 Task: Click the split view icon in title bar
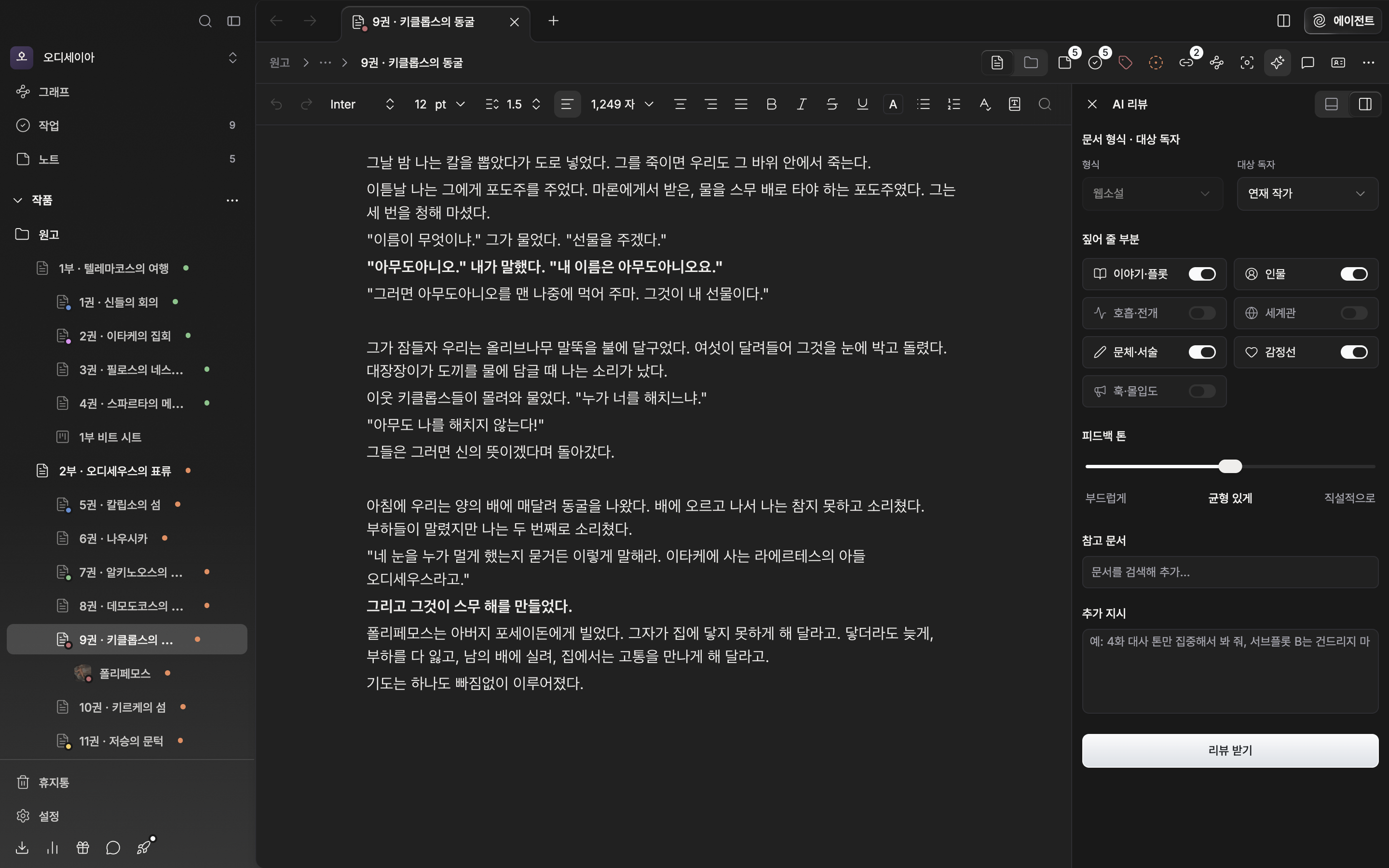[1283, 21]
